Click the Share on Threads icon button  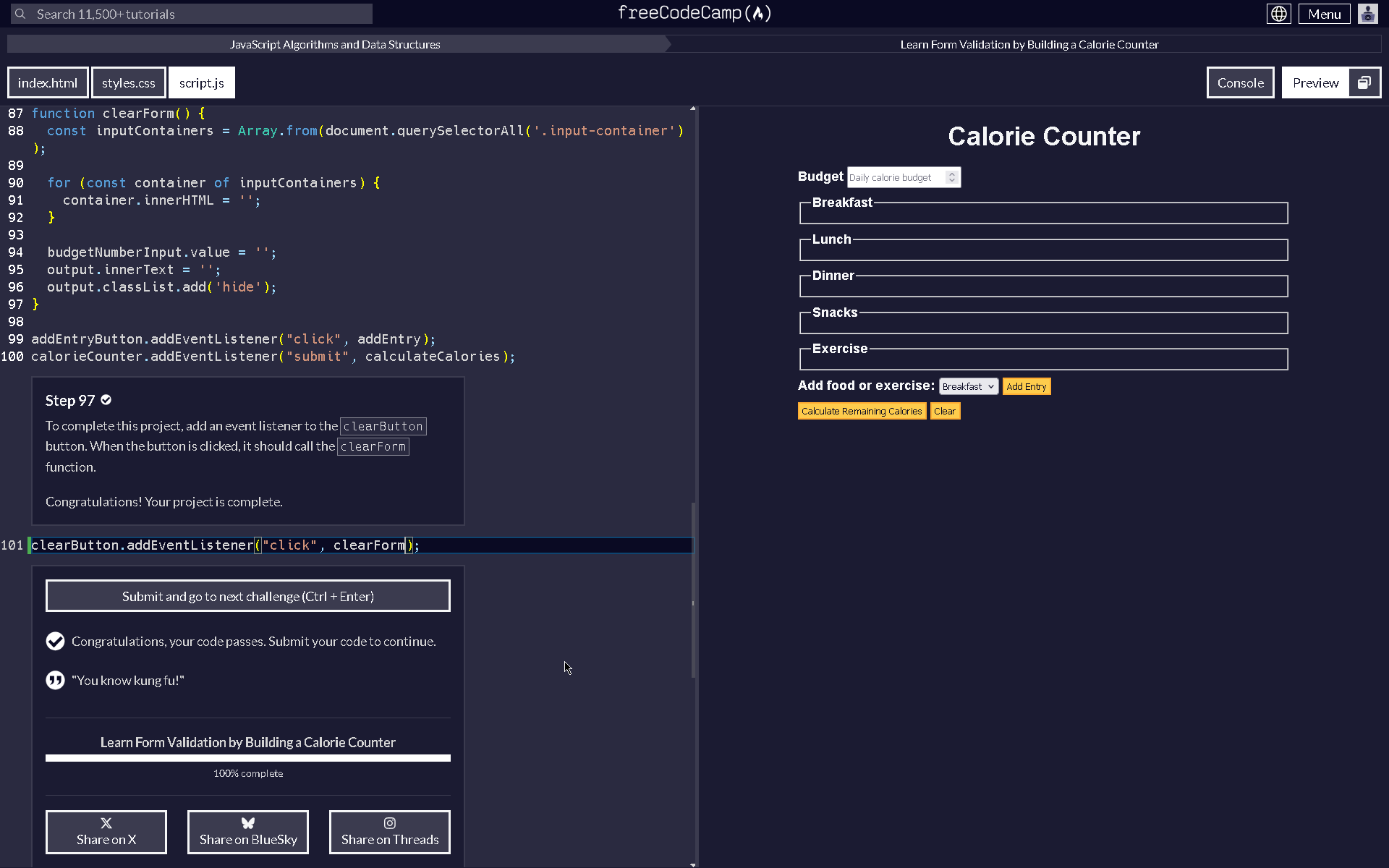(x=390, y=831)
